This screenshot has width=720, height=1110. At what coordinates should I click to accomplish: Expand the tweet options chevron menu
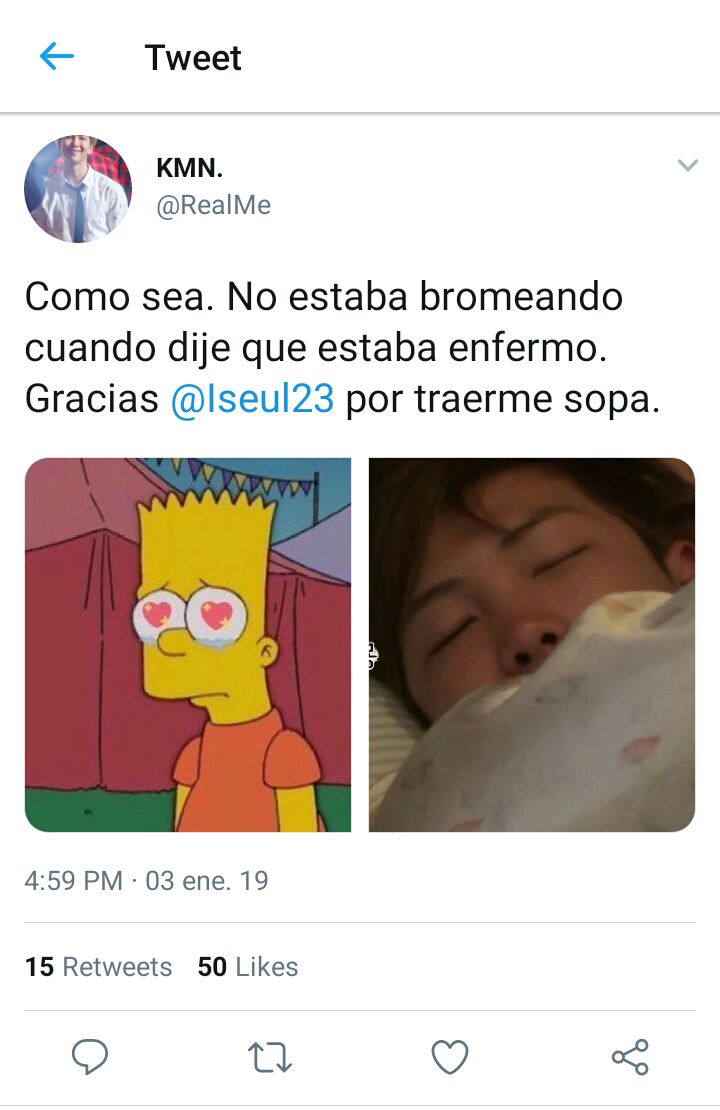pyautogui.click(x=688, y=166)
